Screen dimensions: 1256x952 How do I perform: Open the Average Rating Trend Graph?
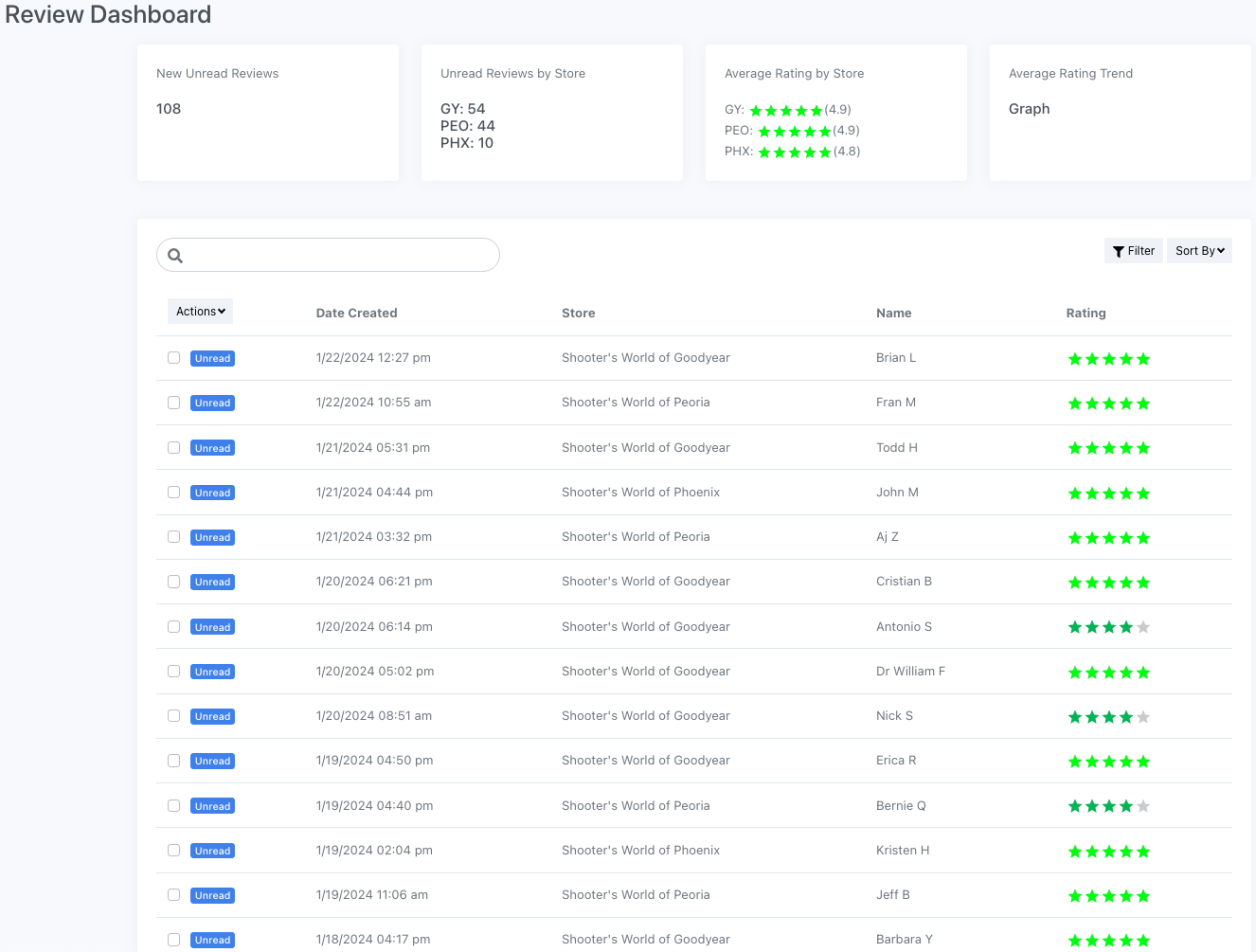[1029, 109]
